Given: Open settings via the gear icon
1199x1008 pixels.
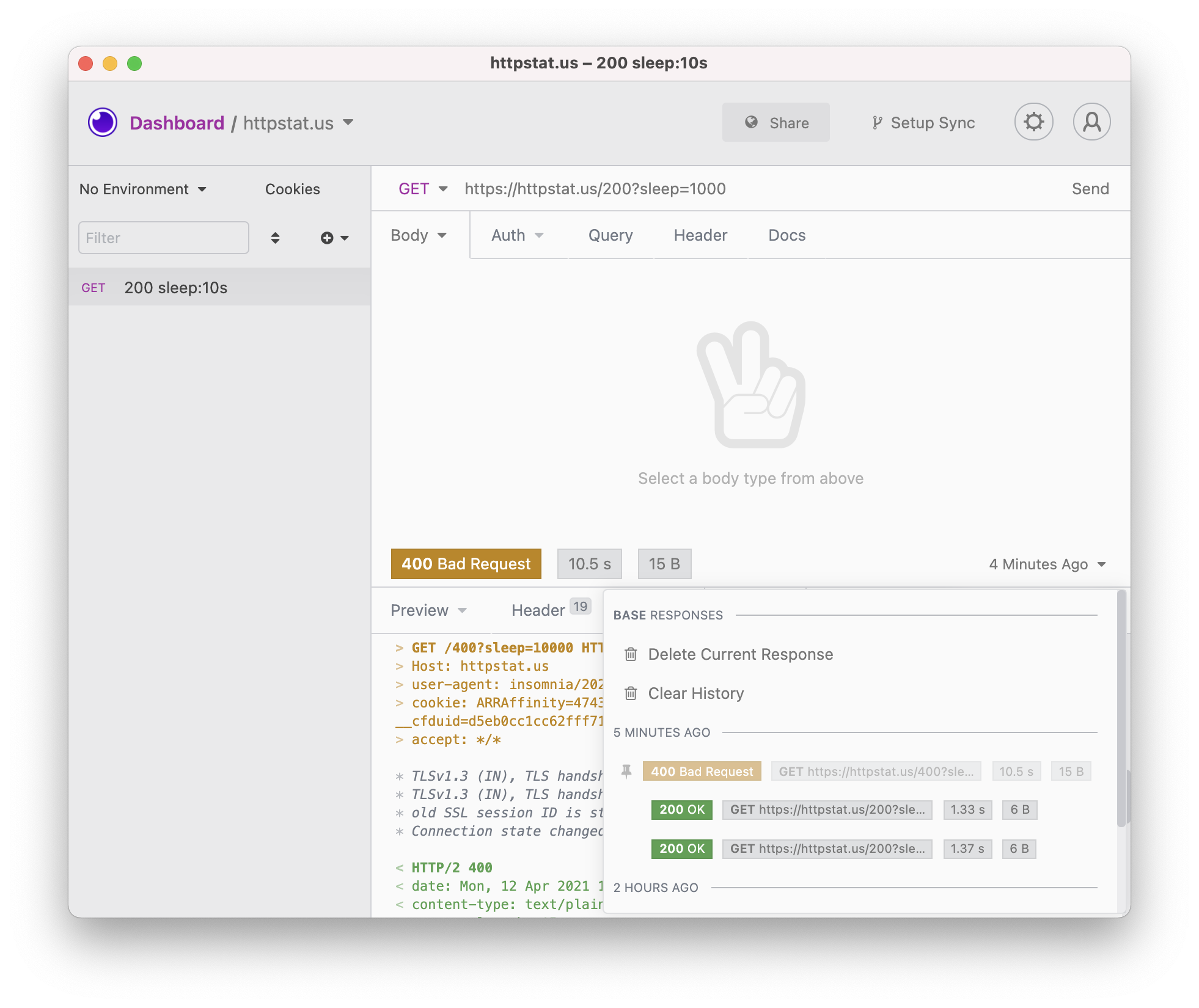Looking at the screenshot, I should 1033,122.
